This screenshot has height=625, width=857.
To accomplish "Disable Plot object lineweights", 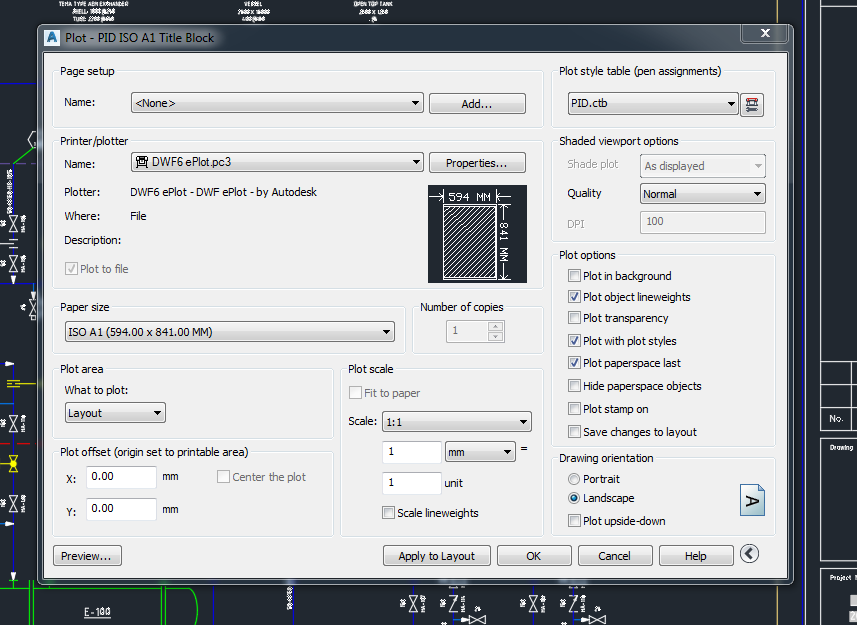I will click(x=575, y=297).
